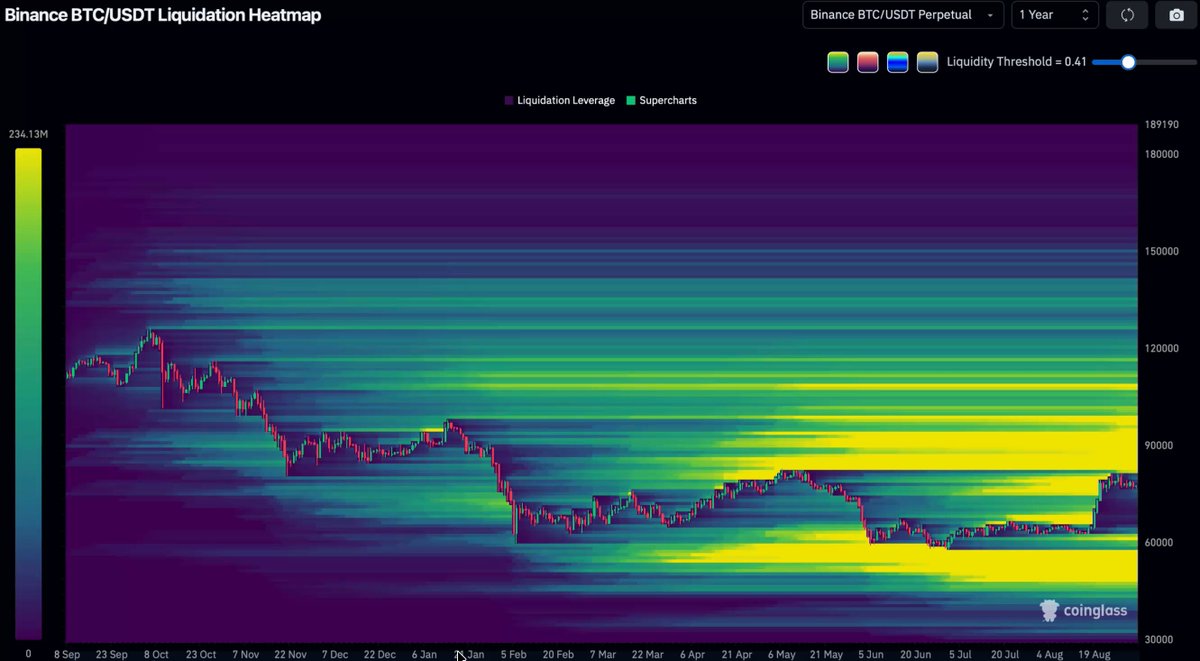Image resolution: width=1200 pixels, height=661 pixels.
Task: Select the yellow-to-navy heatmap color theme
Action: coord(928,62)
